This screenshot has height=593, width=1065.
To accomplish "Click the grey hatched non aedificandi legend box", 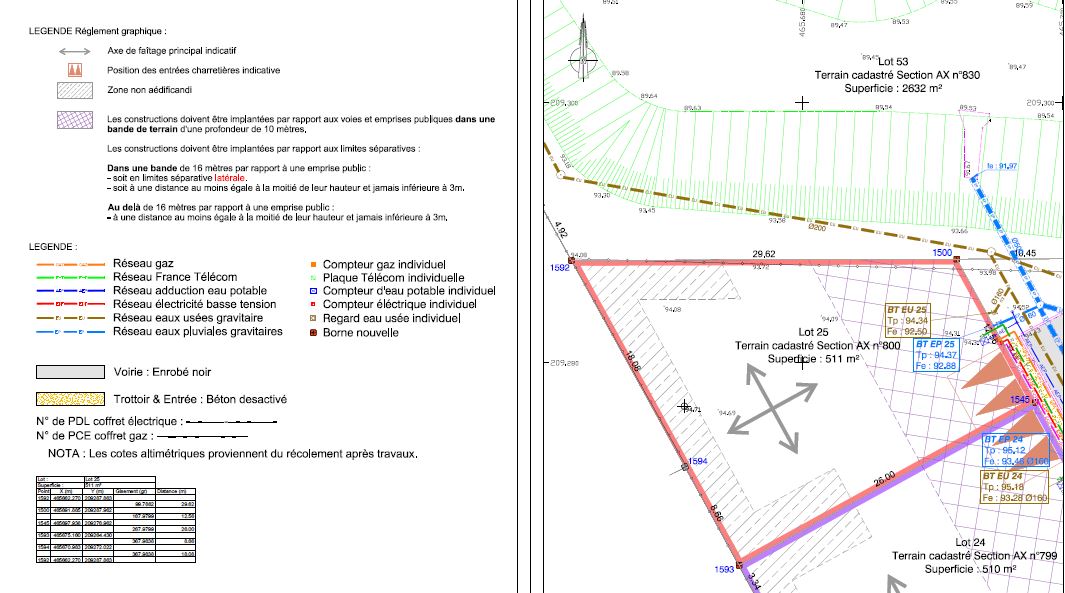I will point(75,90).
